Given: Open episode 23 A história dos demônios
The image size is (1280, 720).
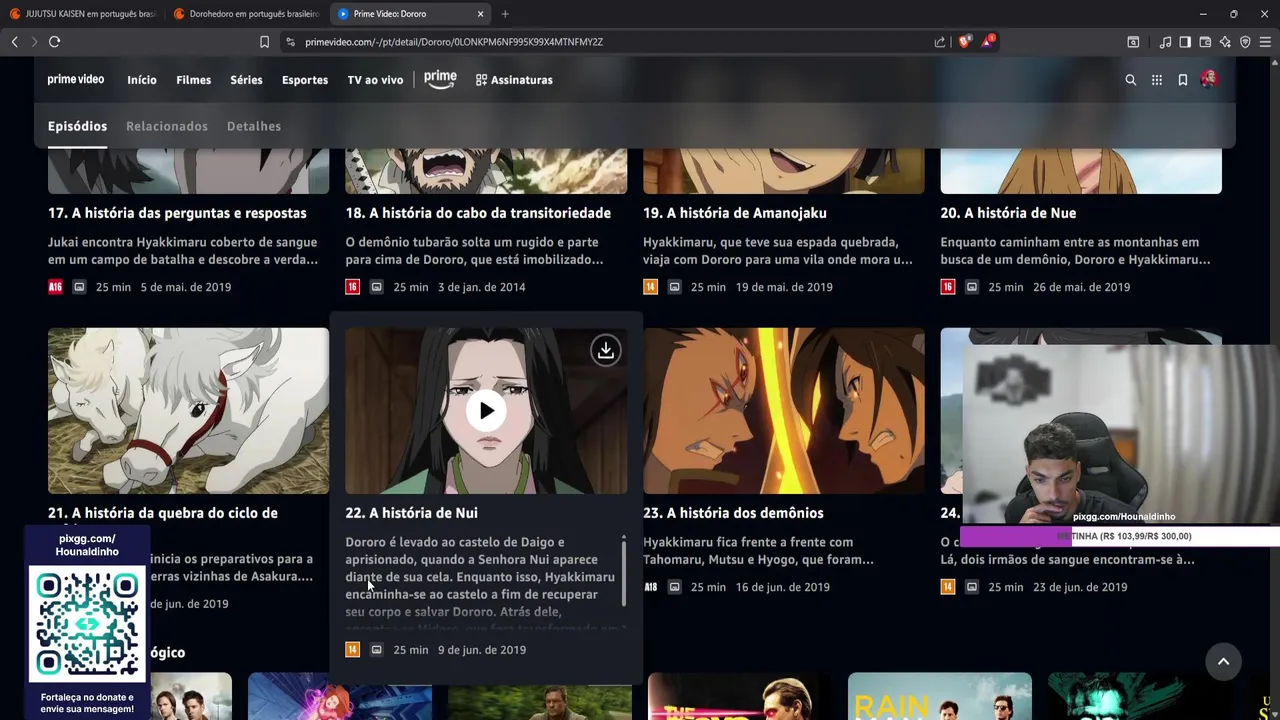Looking at the screenshot, I should click(733, 513).
